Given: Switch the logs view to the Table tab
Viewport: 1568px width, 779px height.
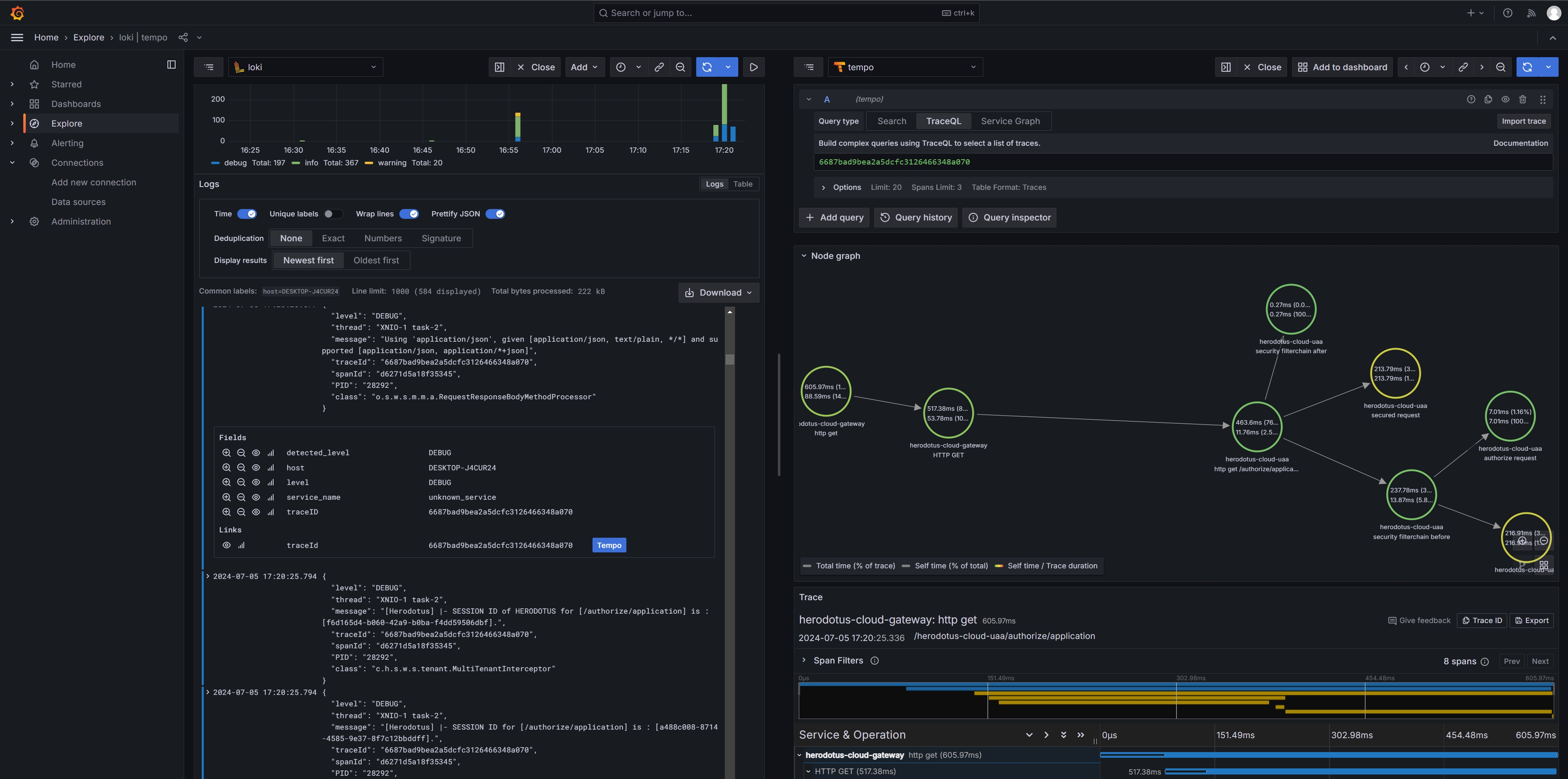Looking at the screenshot, I should coord(743,184).
